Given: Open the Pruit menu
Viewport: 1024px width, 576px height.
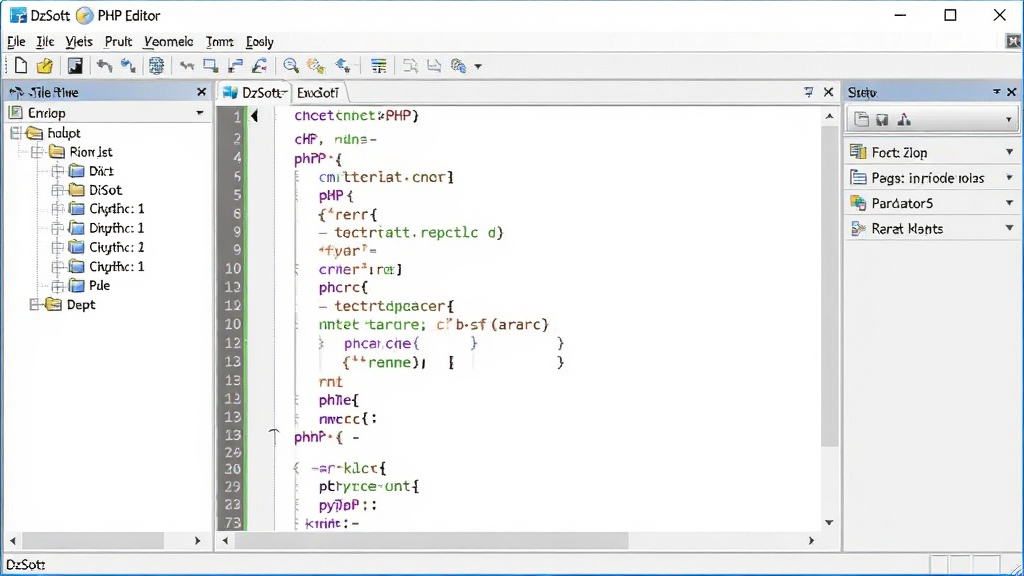Looking at the screenshot, I should tap(118, 42).
